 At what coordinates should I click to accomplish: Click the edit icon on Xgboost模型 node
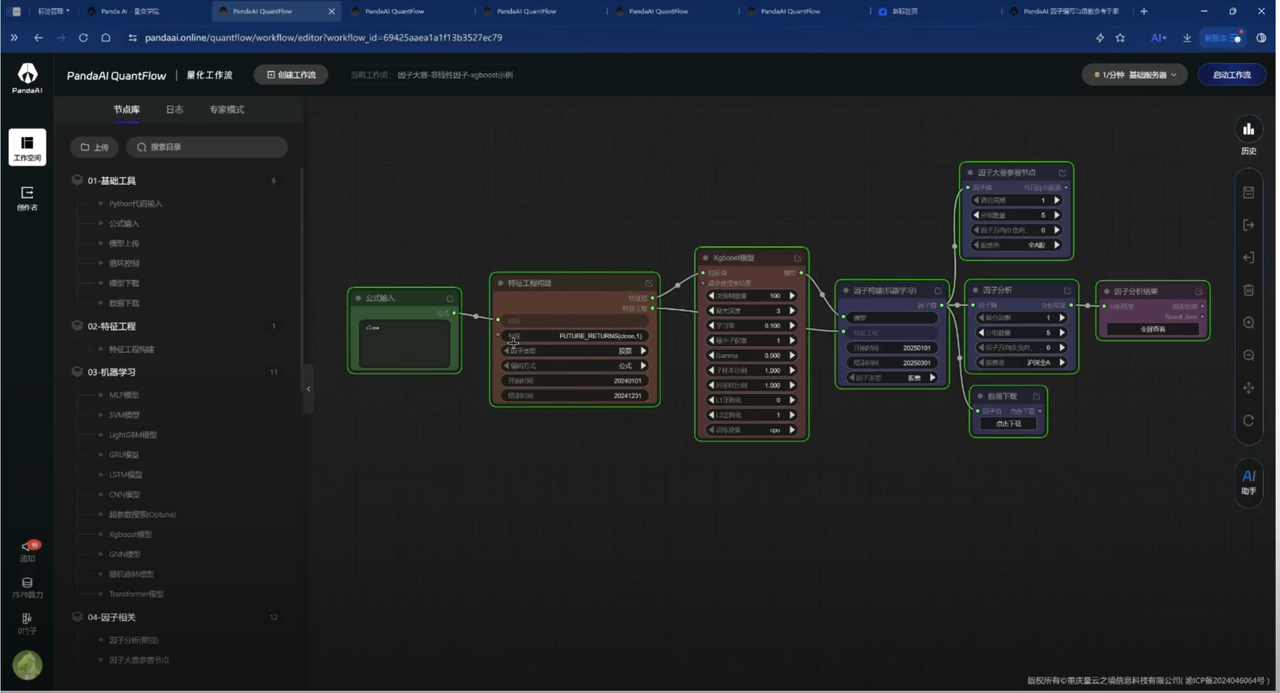pyautogui.click(x=797, y=258)
